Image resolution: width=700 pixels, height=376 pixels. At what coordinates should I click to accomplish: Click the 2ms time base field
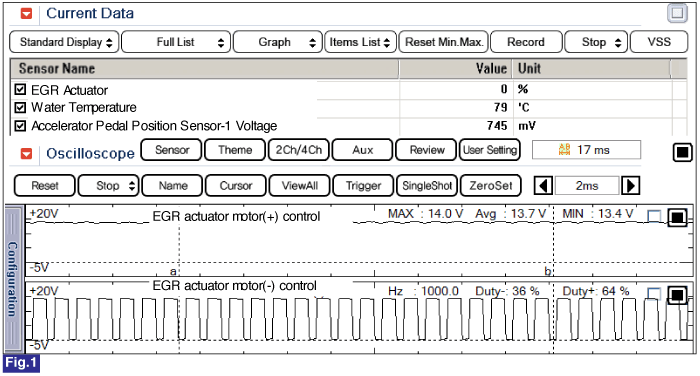pyautogui.click(x=587, y=185)
